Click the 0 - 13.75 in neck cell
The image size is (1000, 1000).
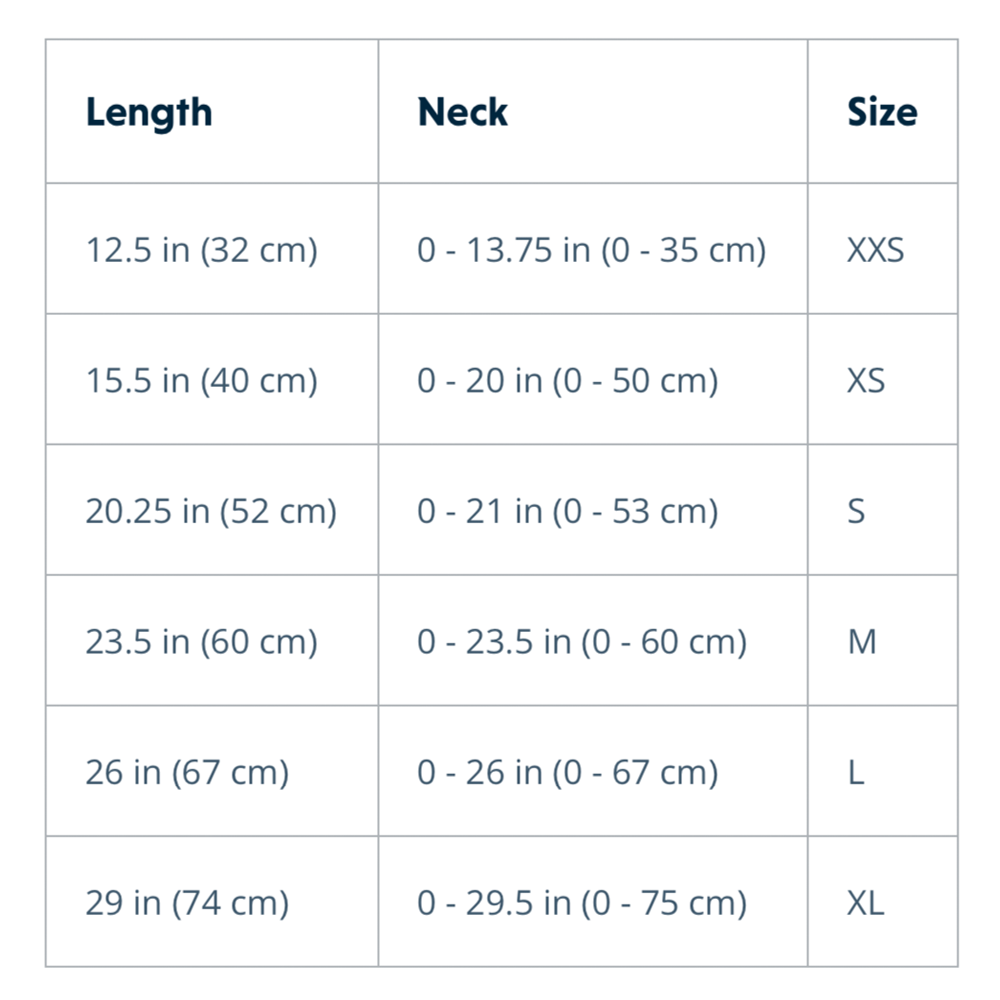(591, 249)
